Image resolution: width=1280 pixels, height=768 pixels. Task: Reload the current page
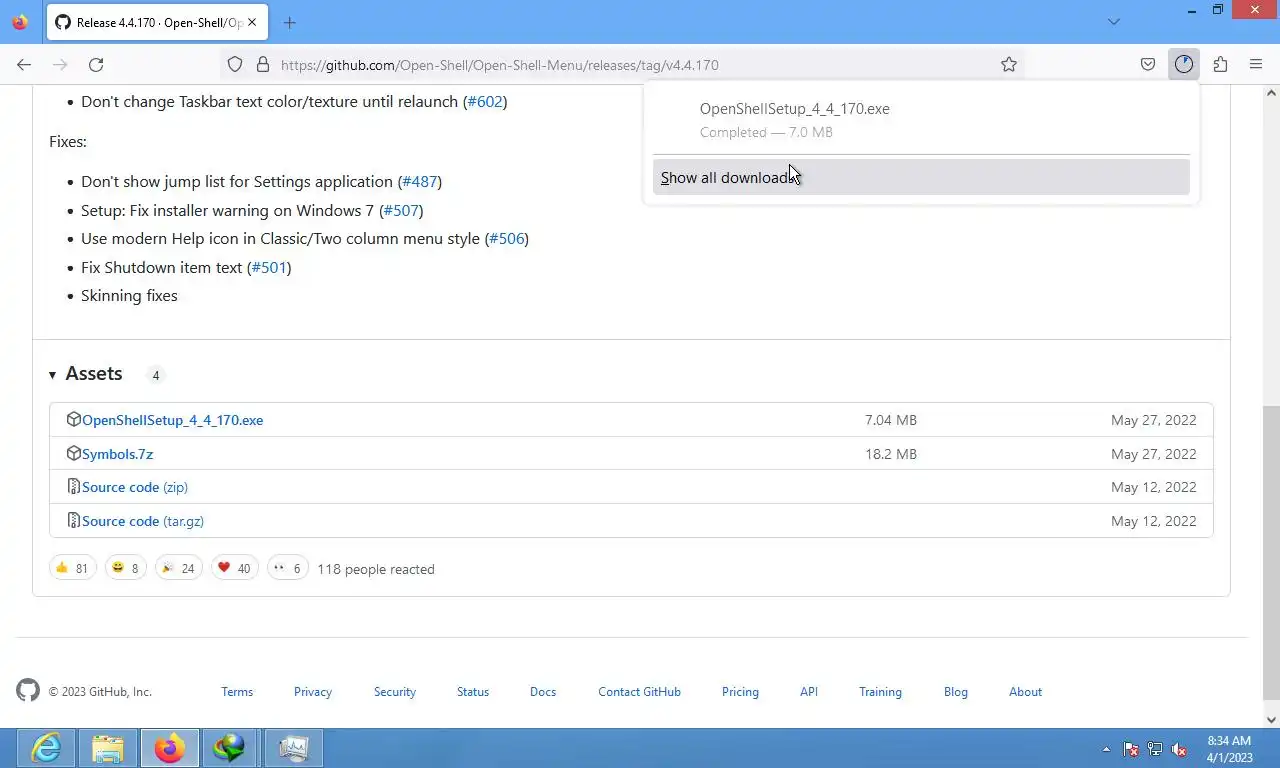pyautogui.click(x=96, y=64)
